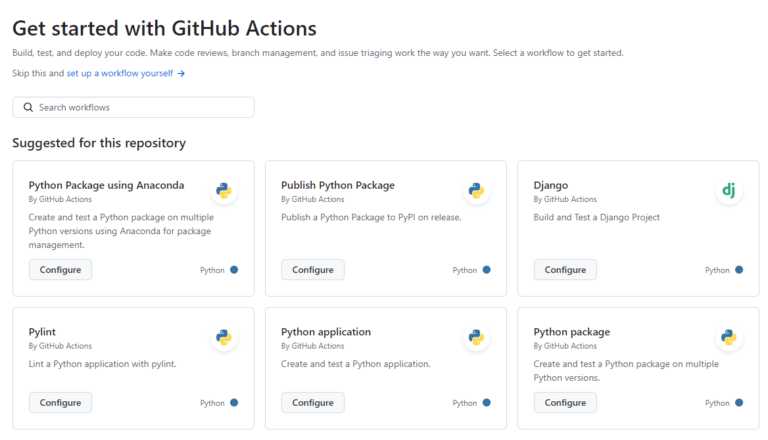Click the blue language dot on Django card
The width and height of the screenshot is (768, 440).
click(739, 270)
